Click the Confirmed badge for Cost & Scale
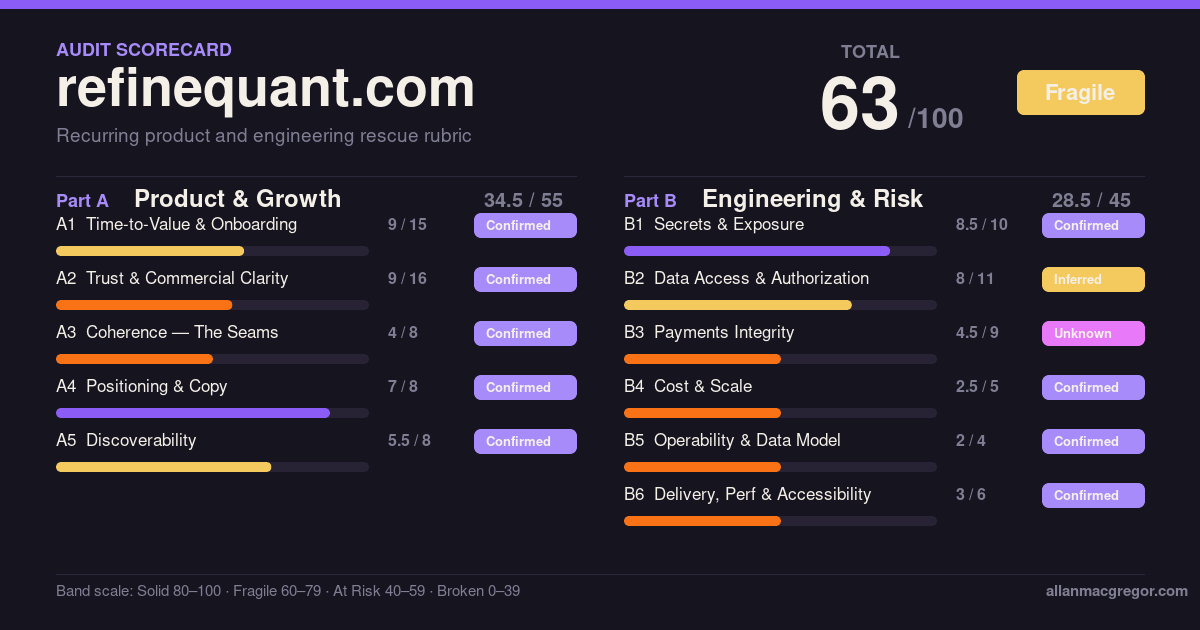 pyautogui.click(x=1093, y=387)
